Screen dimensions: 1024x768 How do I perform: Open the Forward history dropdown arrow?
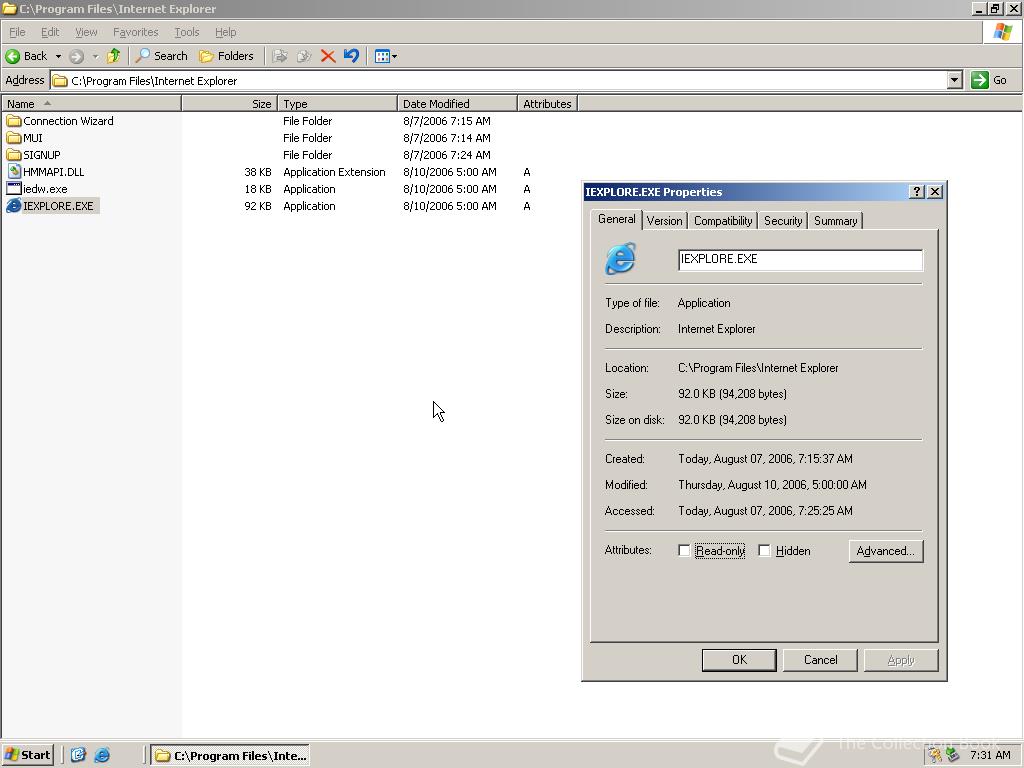95,56
